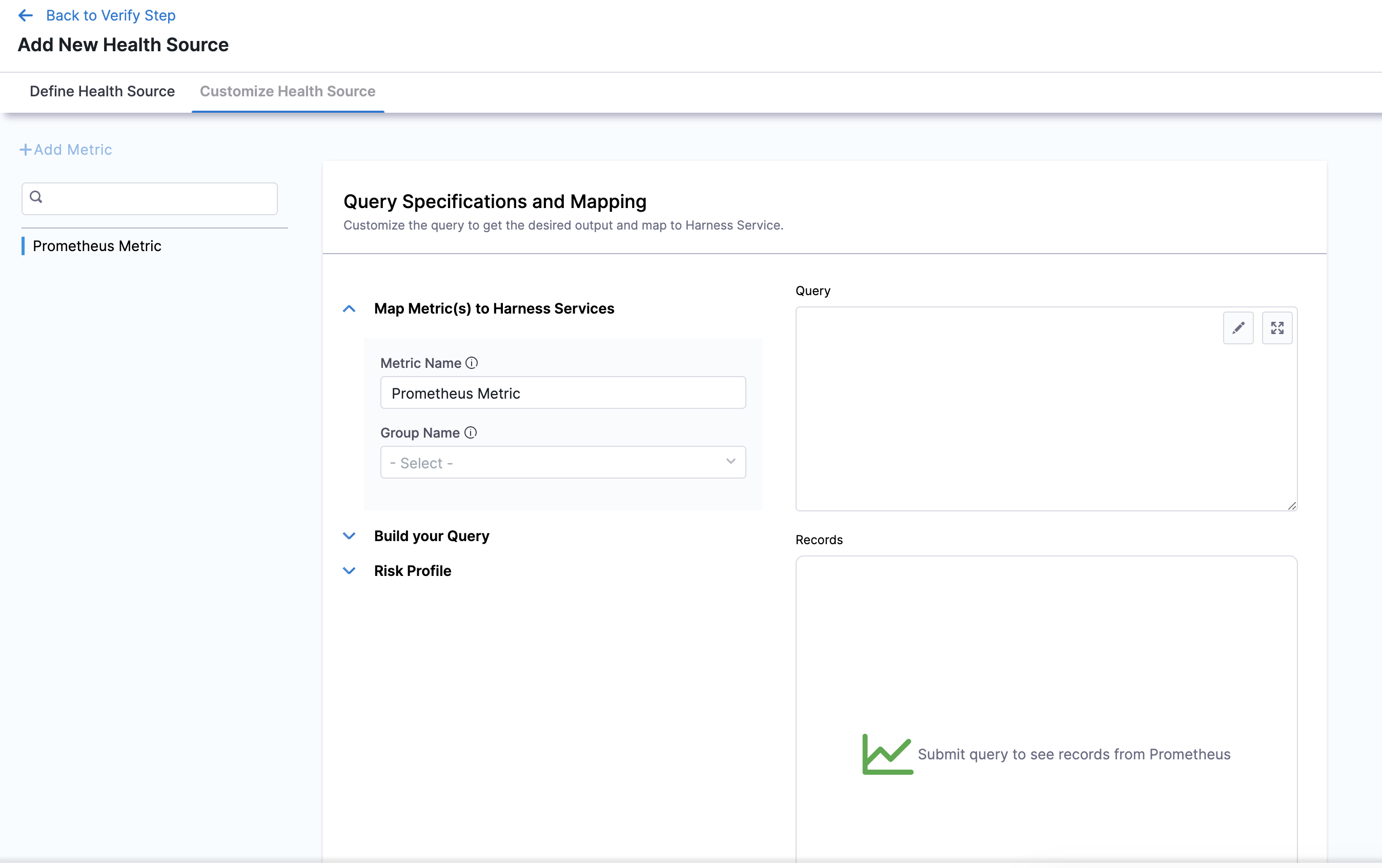The width and height of the screenshot is (1382, 868).
Task: Click the expand fullscreen query icon
Action: pos(1277,327)
